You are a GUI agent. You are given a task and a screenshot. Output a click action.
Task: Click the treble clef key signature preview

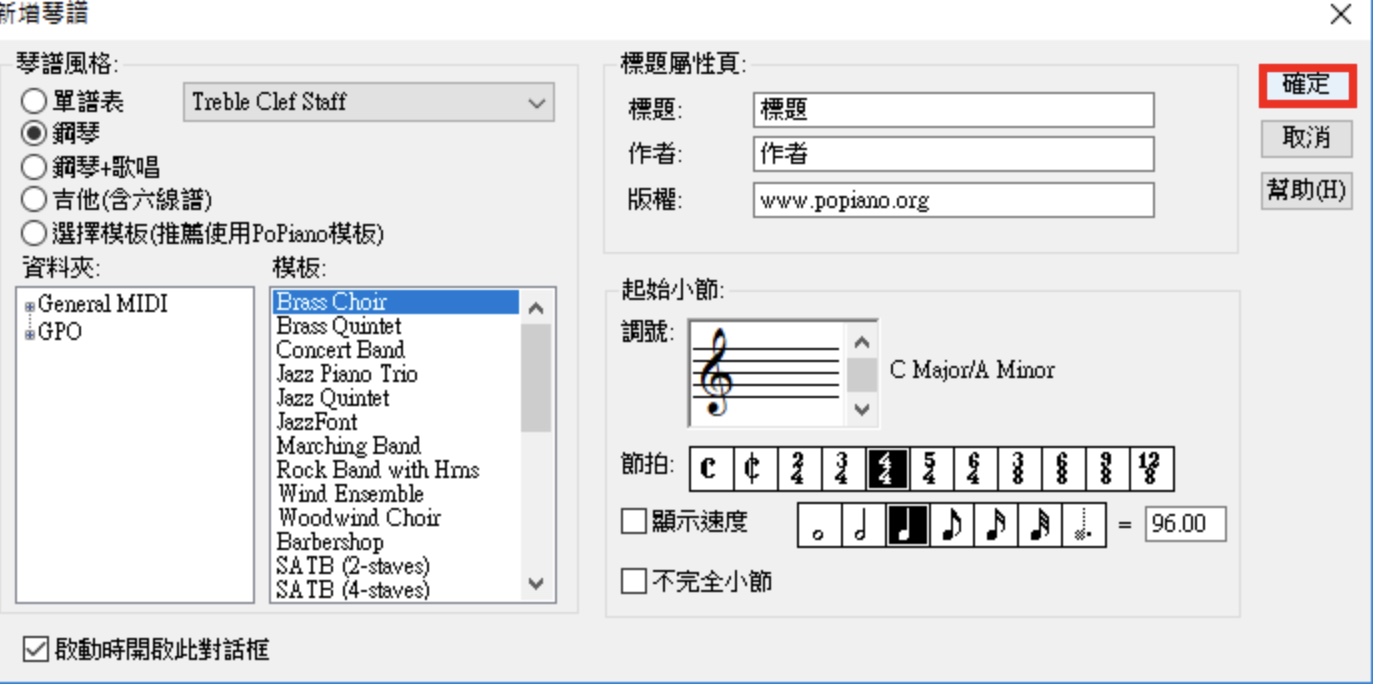(766, 373)
